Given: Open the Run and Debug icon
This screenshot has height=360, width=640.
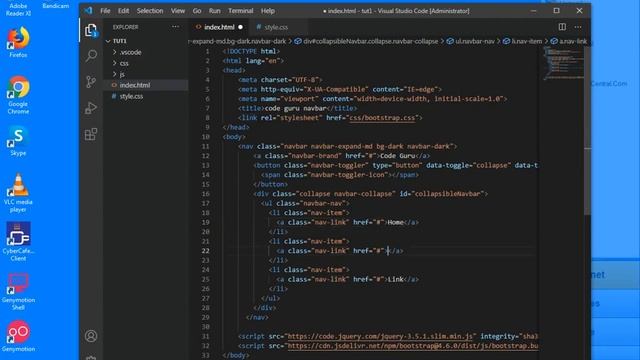Looking at the screenshot, I should click(91, 108).
